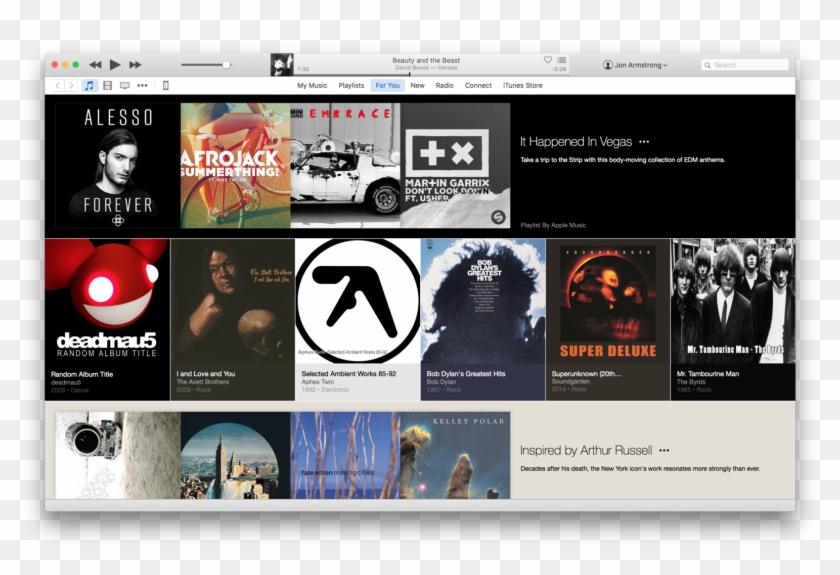Open ellipsis menu next to It Happened In Vegas

(x=644, y=142)
